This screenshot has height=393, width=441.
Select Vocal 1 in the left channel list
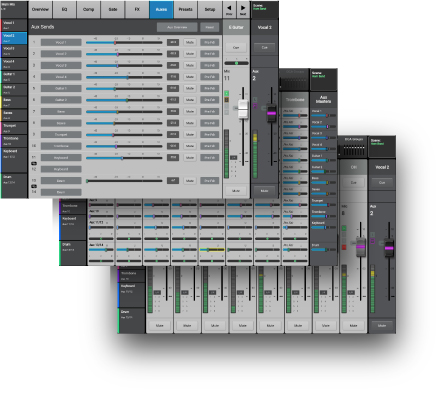tap(14, 25)
